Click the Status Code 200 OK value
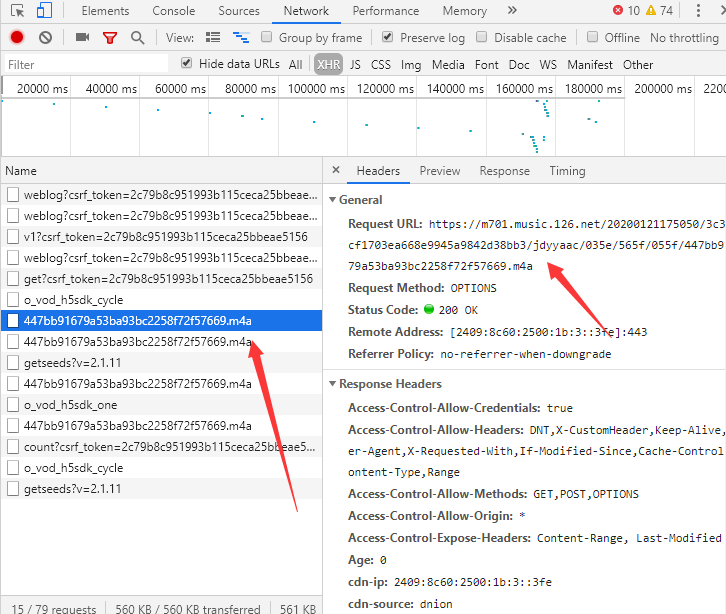This screenshot has height=614, width=726. [x=458, y=310]
